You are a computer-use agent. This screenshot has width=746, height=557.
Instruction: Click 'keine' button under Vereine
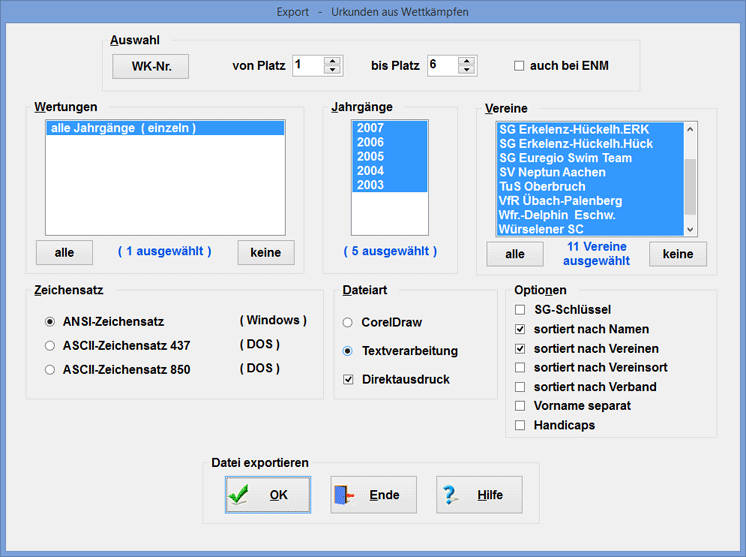point(677,254)
